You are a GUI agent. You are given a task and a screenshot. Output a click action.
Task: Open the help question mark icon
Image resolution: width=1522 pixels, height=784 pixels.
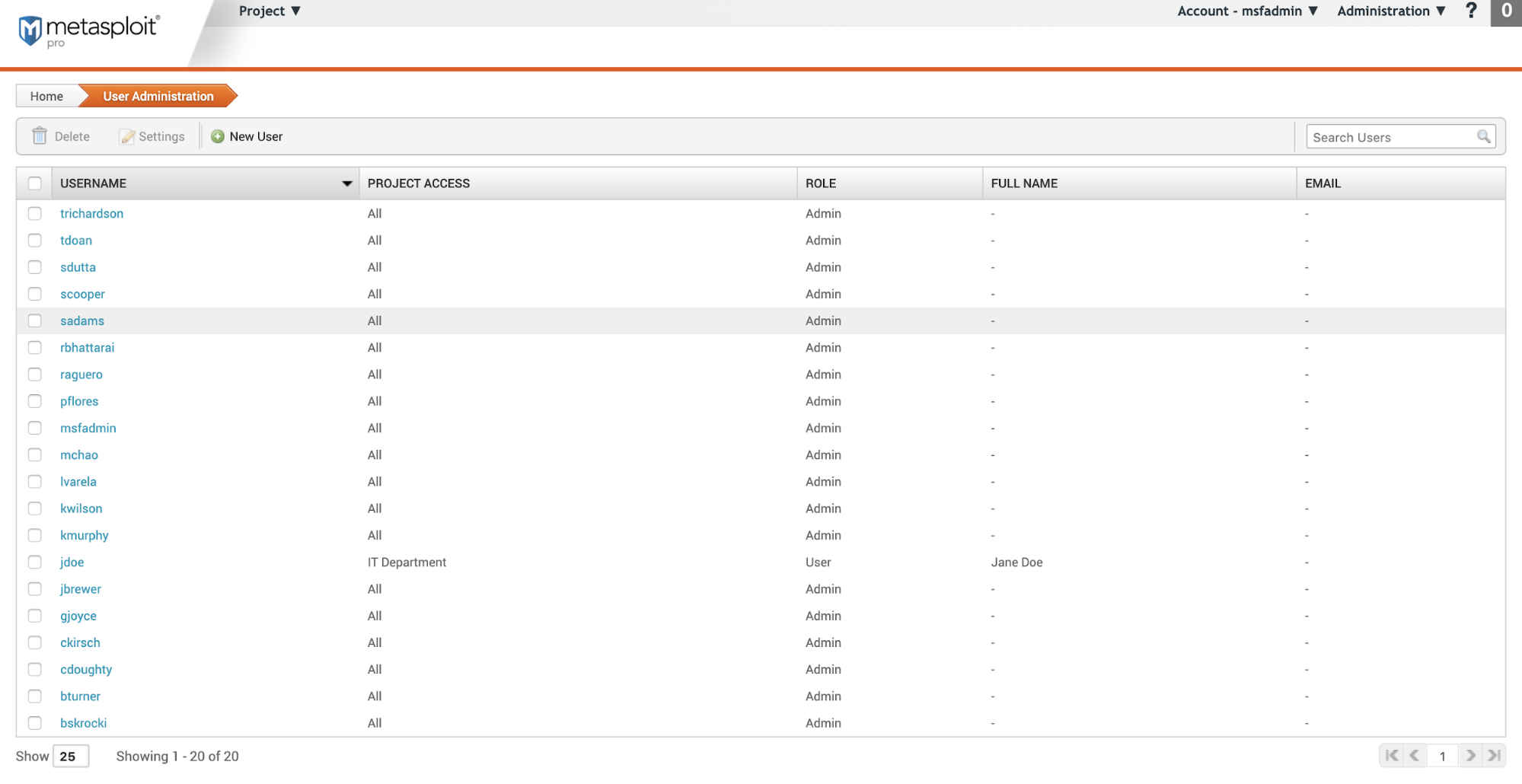pos(1471,11)
